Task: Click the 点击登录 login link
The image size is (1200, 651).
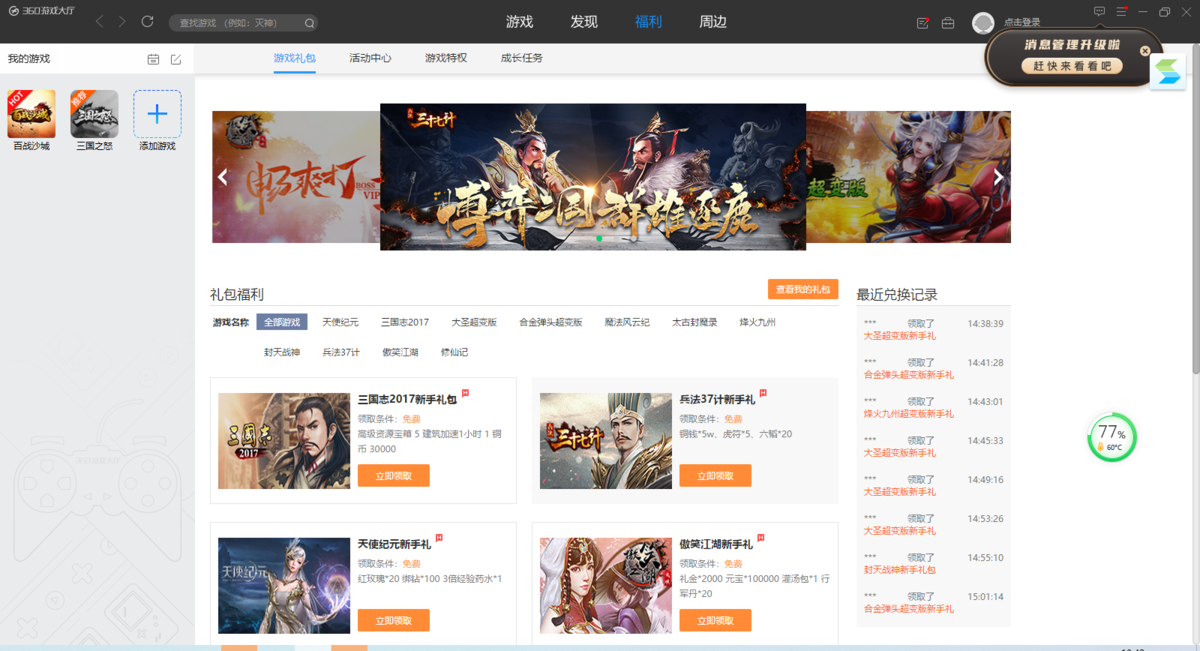Action: 1022,23
